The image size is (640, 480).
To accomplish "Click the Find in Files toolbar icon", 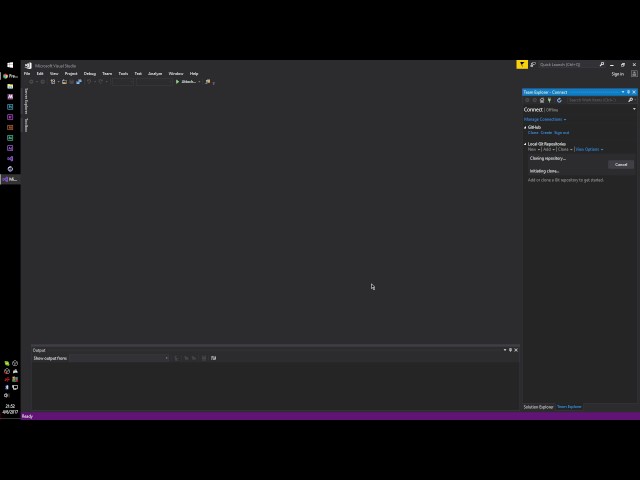I will (208, 82).
